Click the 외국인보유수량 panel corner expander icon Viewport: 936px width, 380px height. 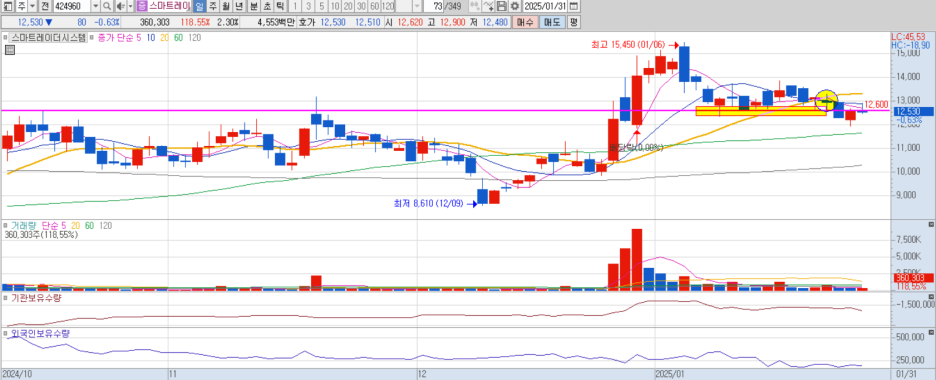[931, 332]
